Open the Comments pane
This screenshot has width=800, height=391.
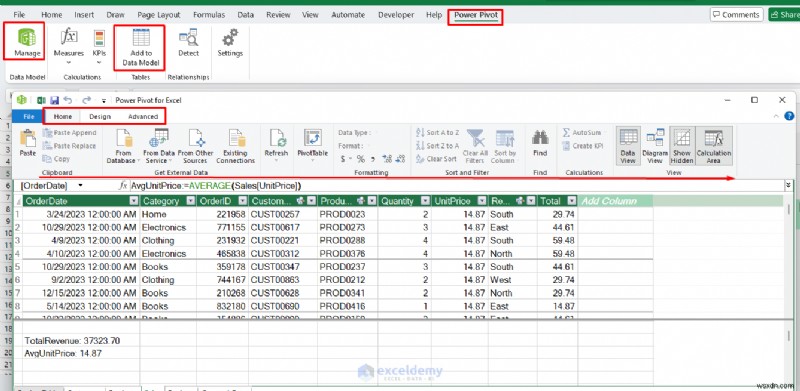tap(736, 15)
